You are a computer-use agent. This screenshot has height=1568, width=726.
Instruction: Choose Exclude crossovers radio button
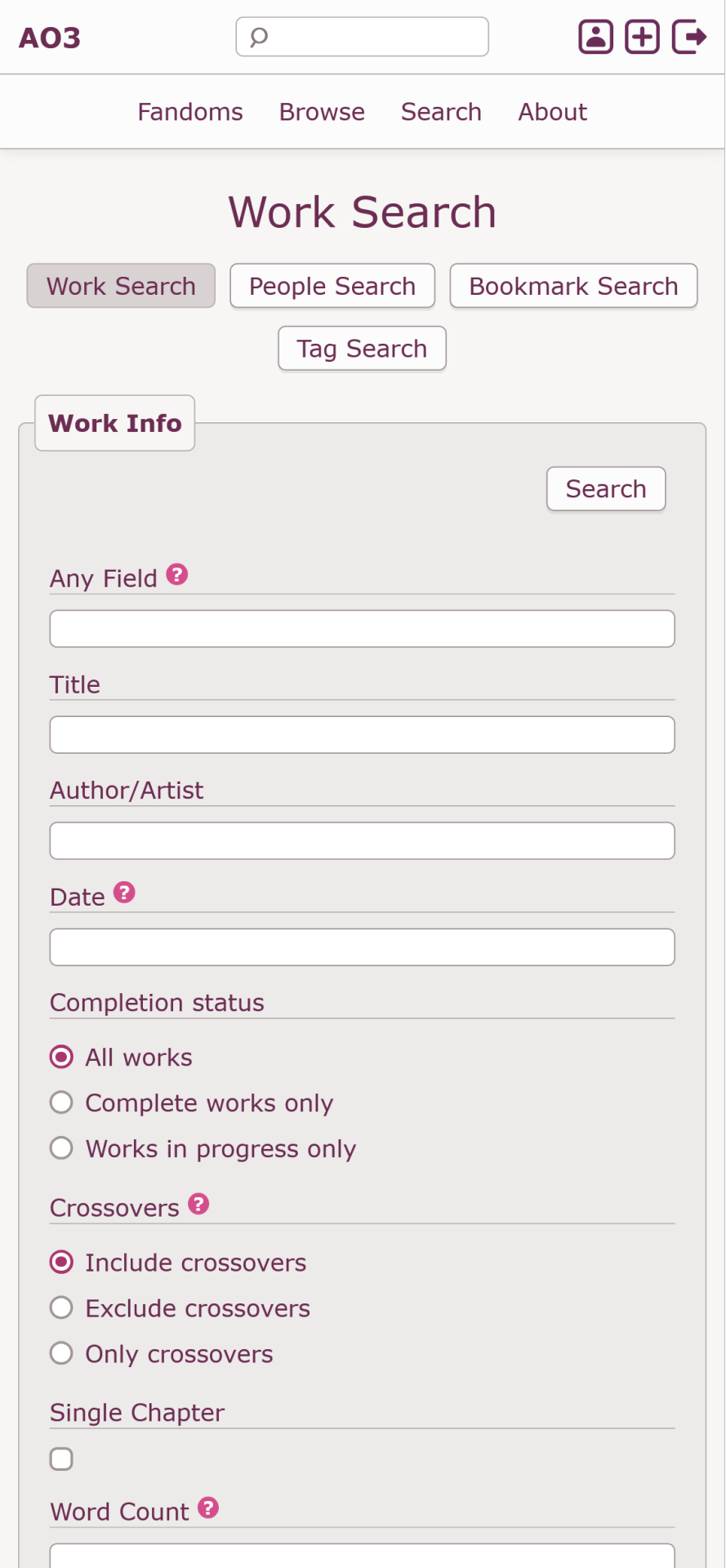pyautogui.click(x=61, y=1307)
